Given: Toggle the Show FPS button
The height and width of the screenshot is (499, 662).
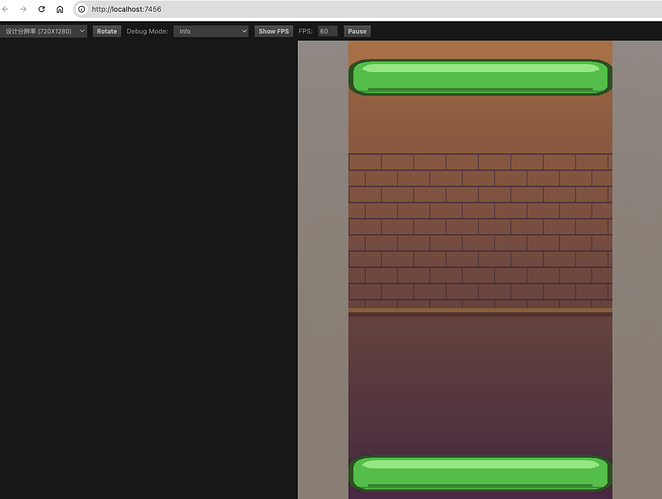Looking at the screenshot, I should 274,31.
